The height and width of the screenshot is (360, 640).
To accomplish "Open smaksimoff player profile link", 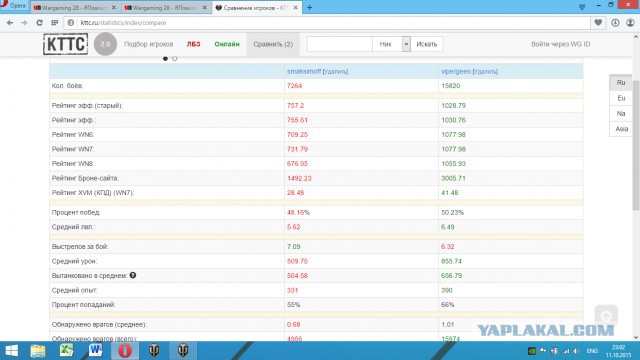I will pyautogui.click(x=304, y=71).
